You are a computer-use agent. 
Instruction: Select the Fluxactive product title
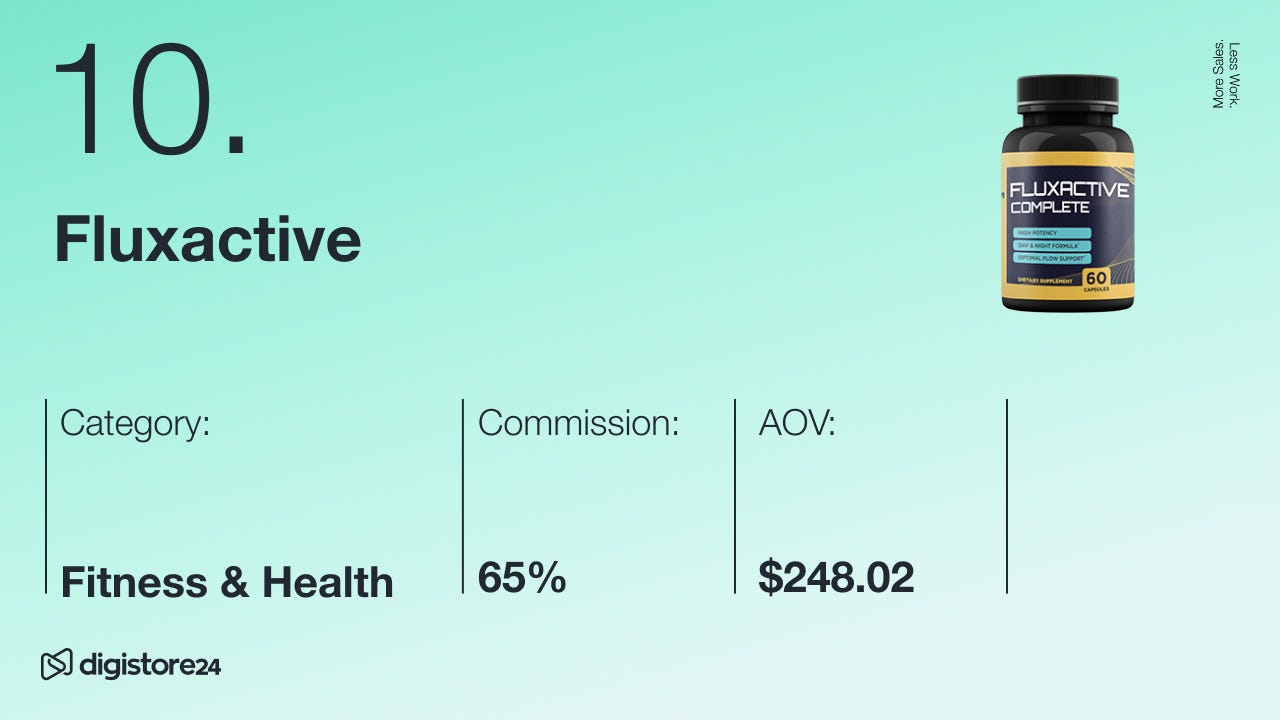[x=207, y=240]
